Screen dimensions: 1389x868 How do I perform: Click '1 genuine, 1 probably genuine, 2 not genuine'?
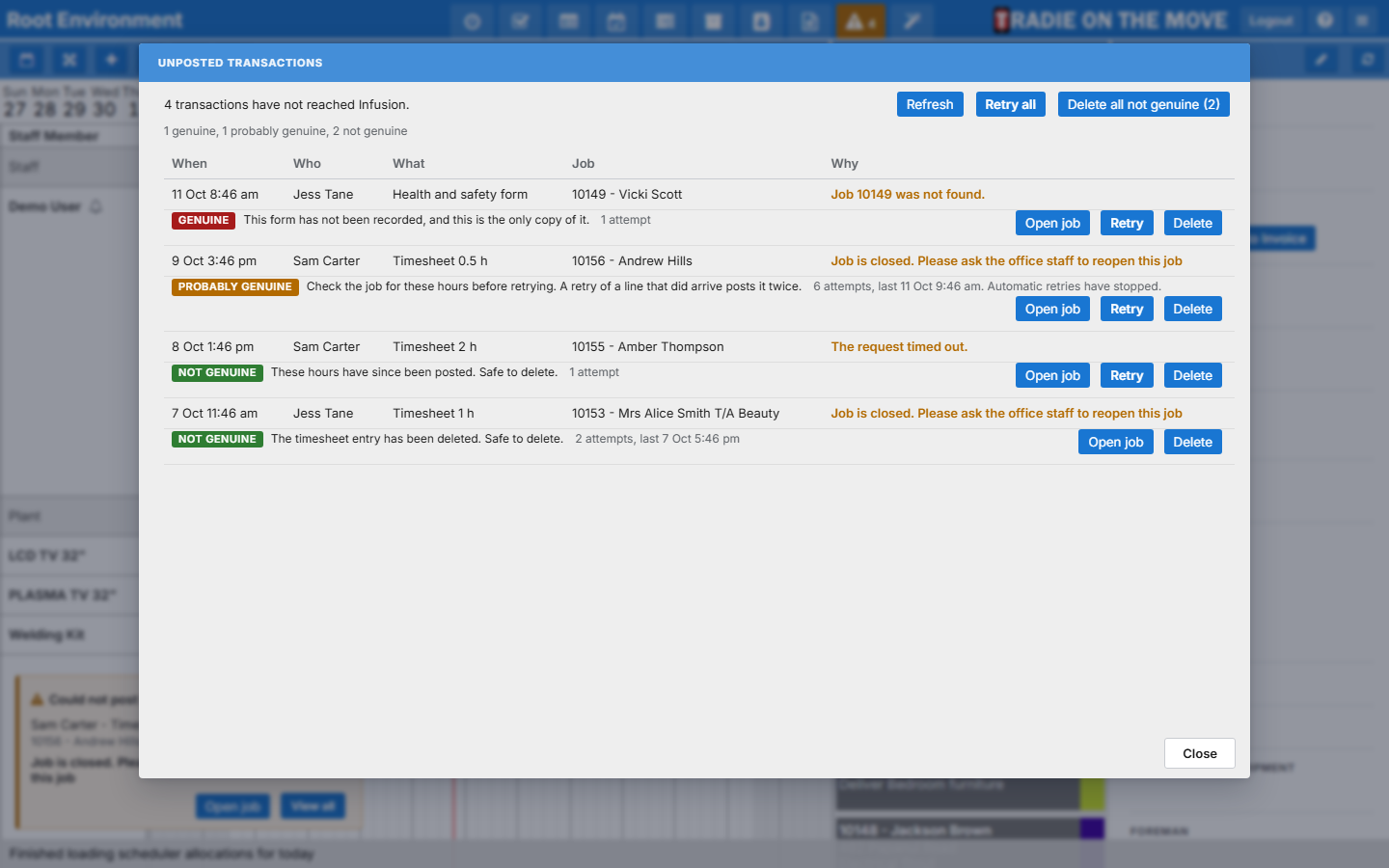(x=286, y=131)
